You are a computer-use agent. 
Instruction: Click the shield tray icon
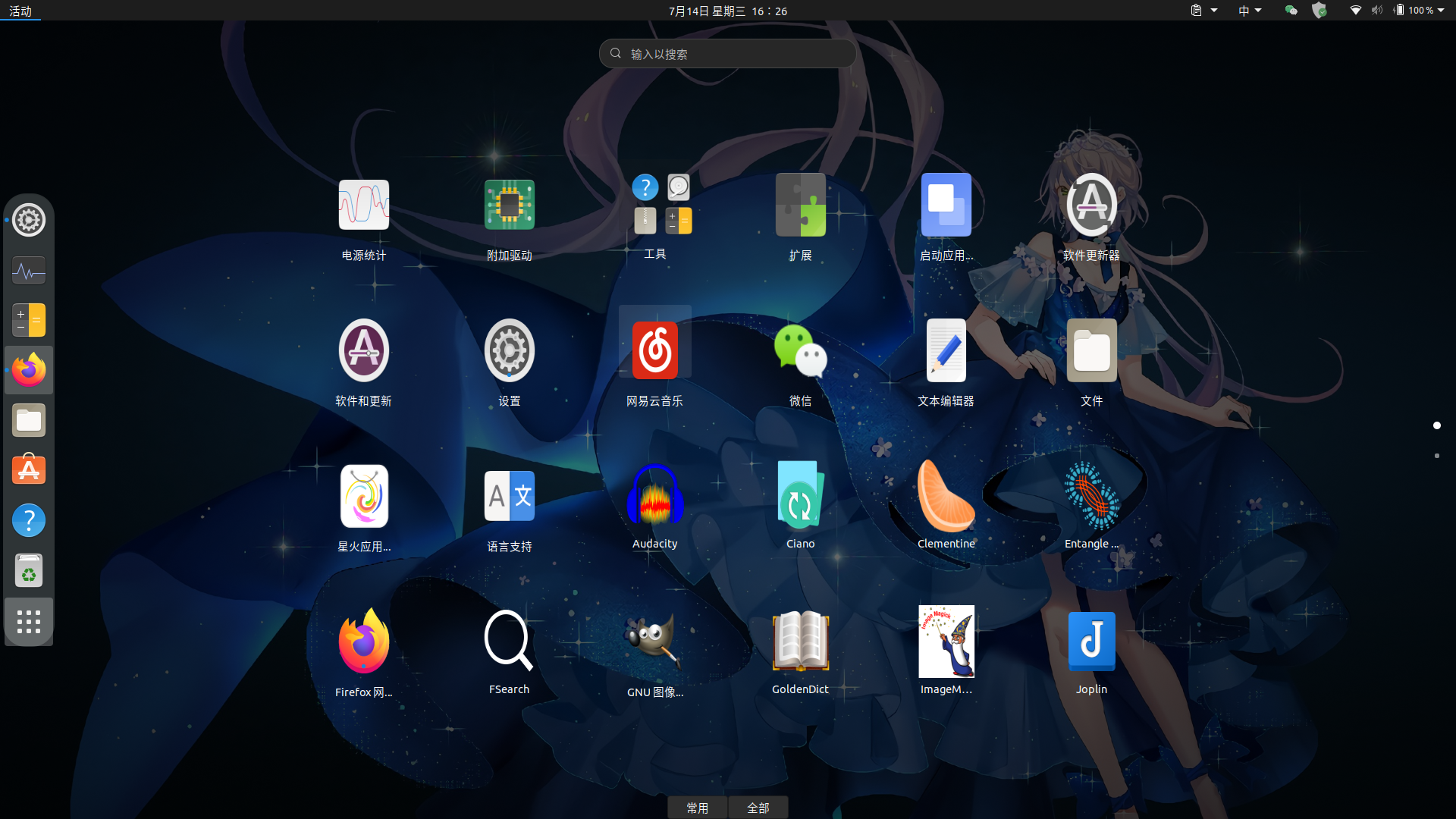(1319, 11)
